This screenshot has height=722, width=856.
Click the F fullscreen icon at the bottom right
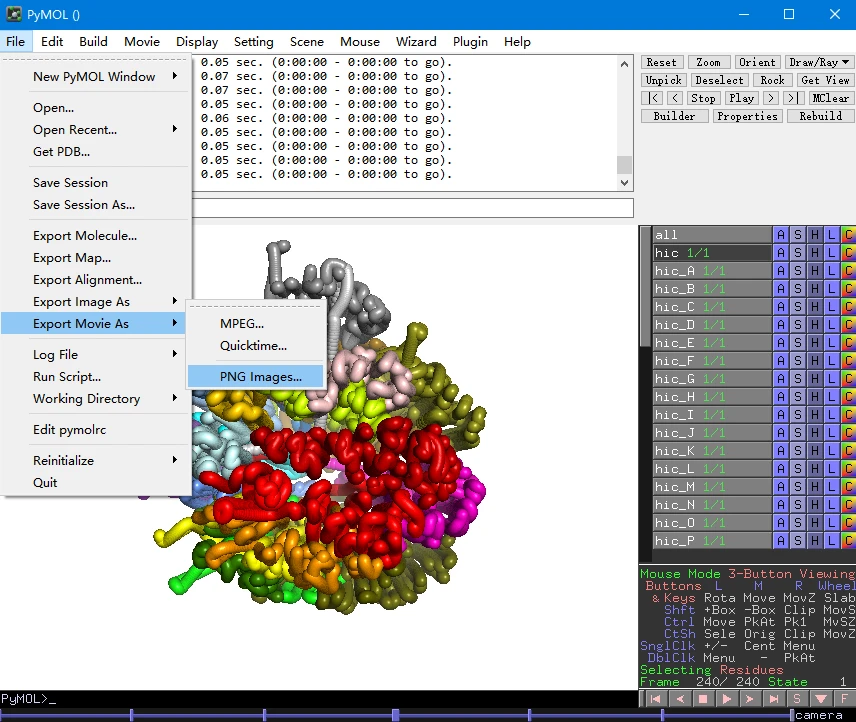[845, 698]
